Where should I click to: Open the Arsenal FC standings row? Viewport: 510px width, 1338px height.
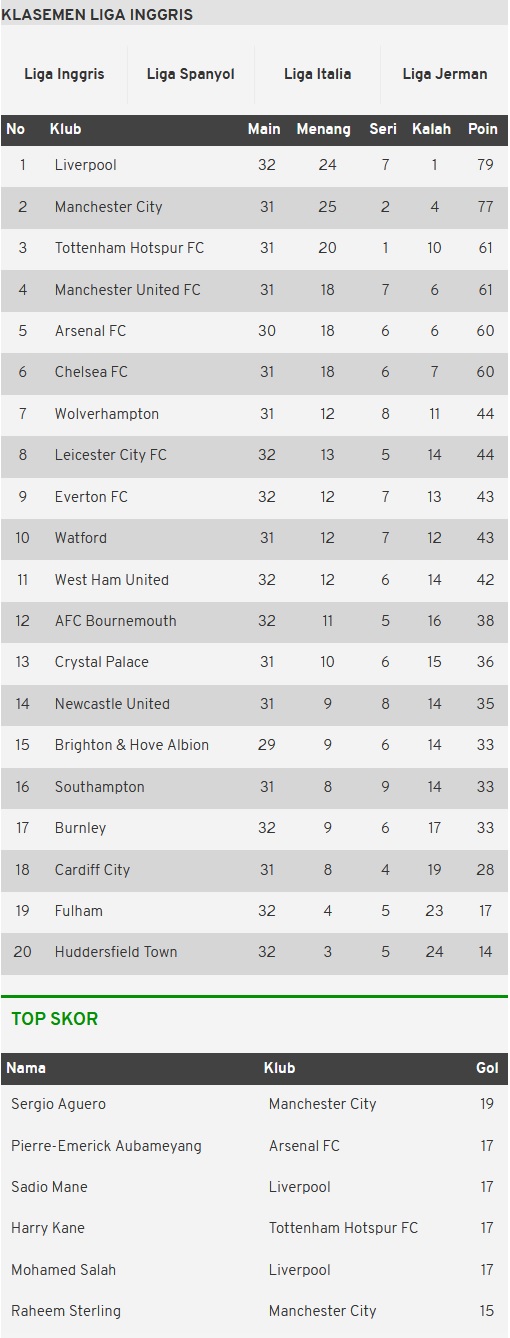[x=254, y=331]
